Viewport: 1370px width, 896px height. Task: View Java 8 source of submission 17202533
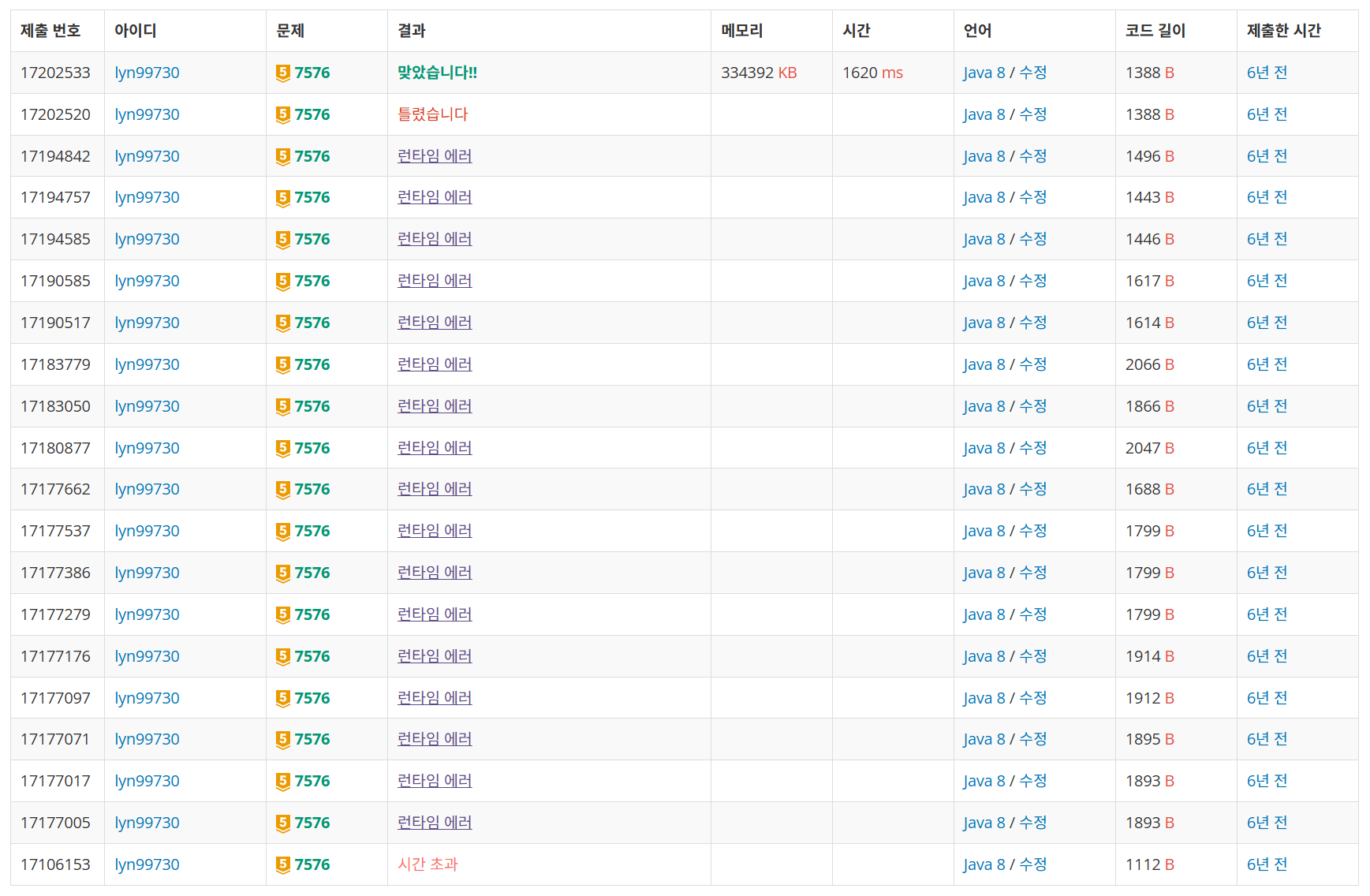tap(984, 73)
